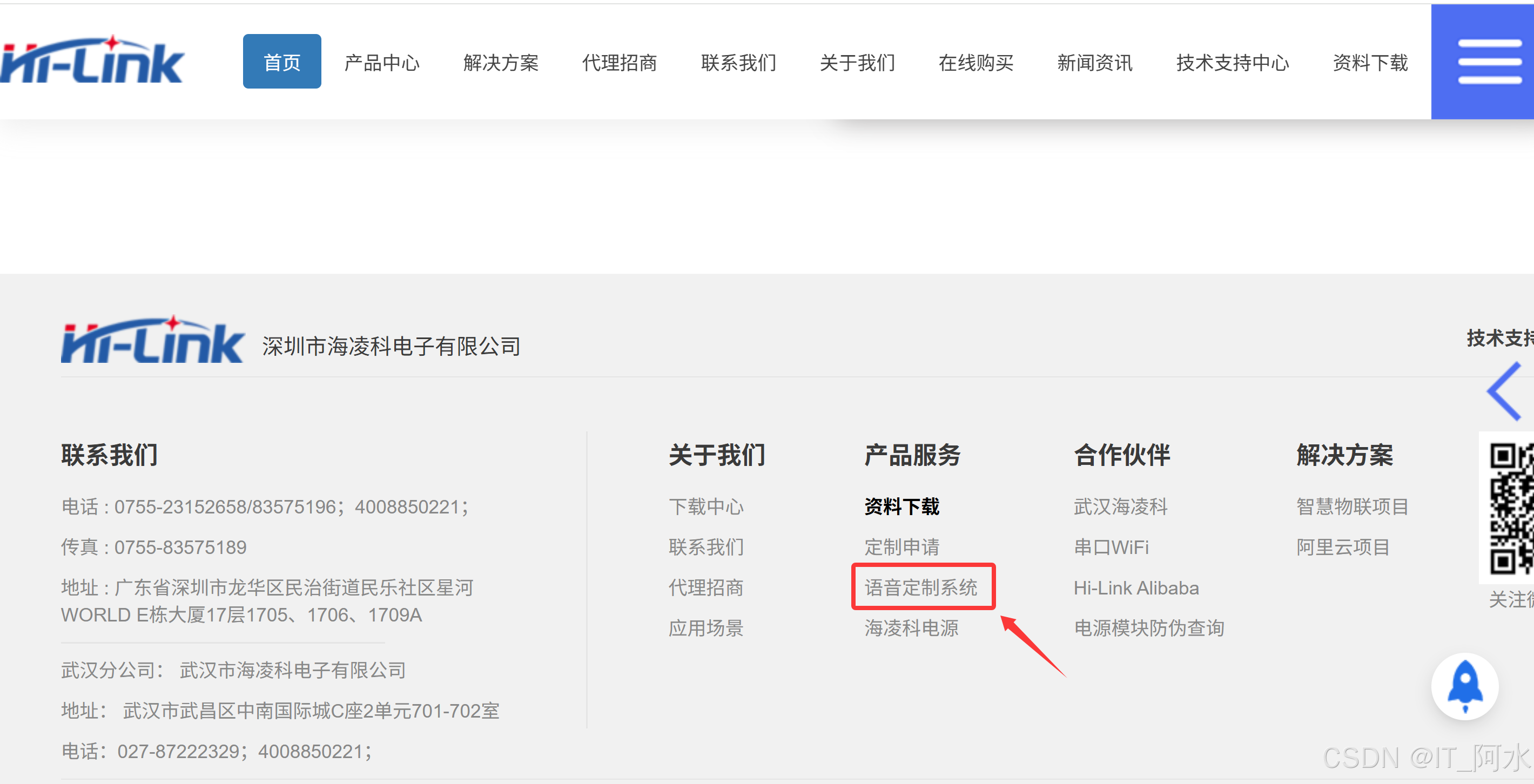Open the Hi-Link Alibaba partner link
Viewport: 1534px width, 784px height.
[1135, 587]
